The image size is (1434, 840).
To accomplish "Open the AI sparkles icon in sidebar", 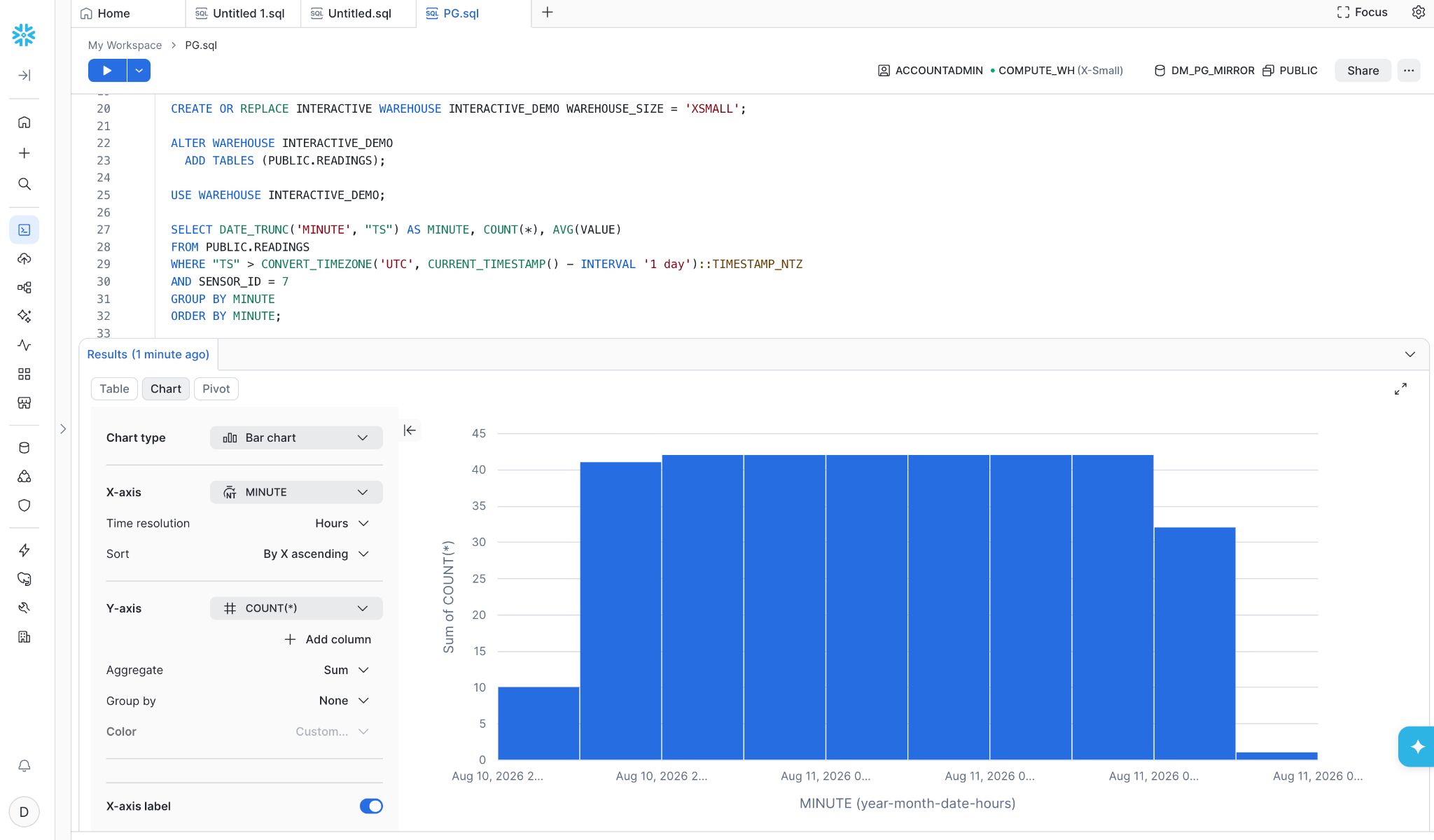I will 25,316.
